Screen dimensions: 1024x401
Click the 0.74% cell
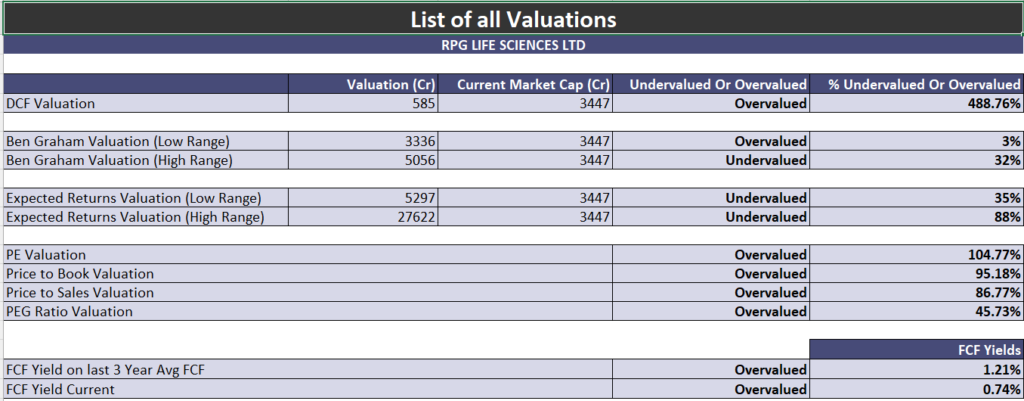pos(916,389)
